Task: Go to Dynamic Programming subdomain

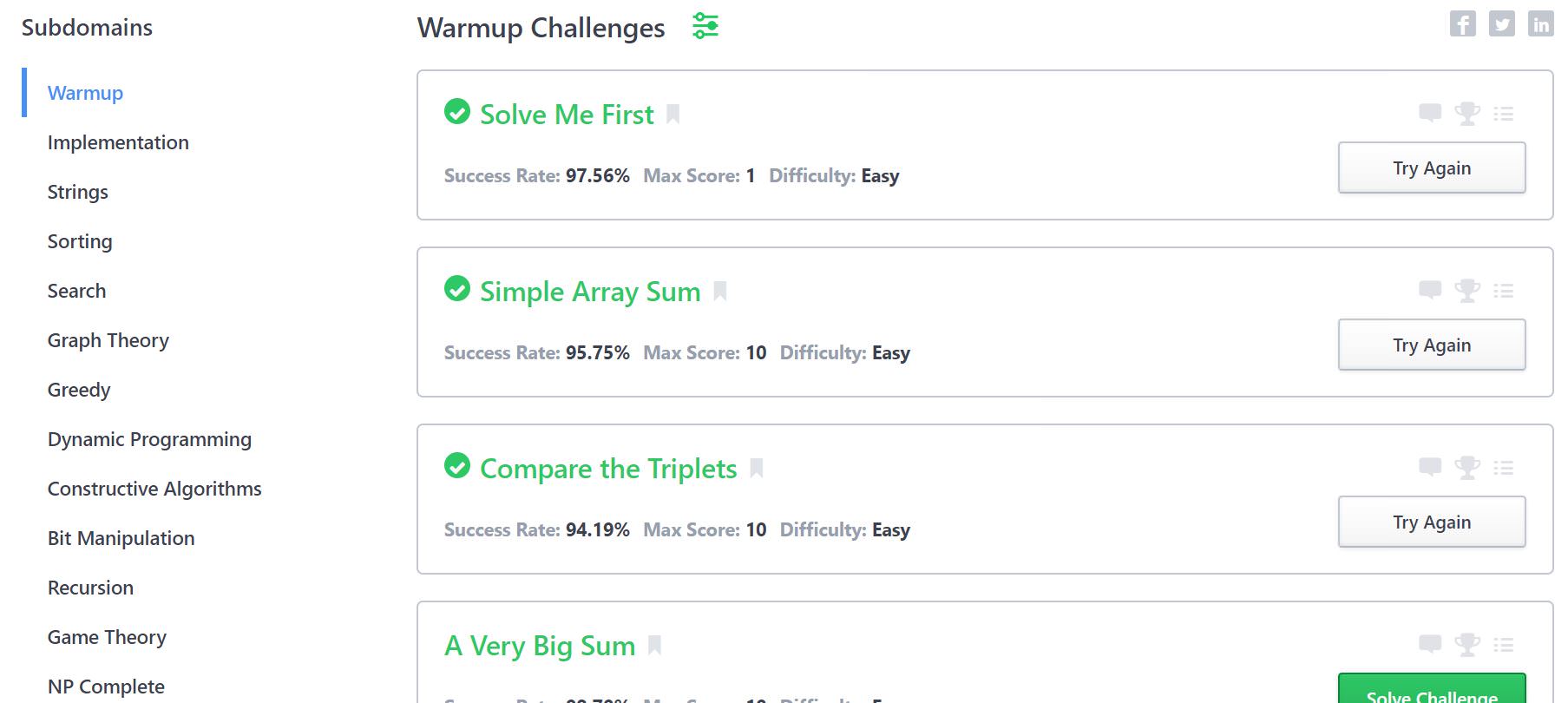Action: (149, 439)
